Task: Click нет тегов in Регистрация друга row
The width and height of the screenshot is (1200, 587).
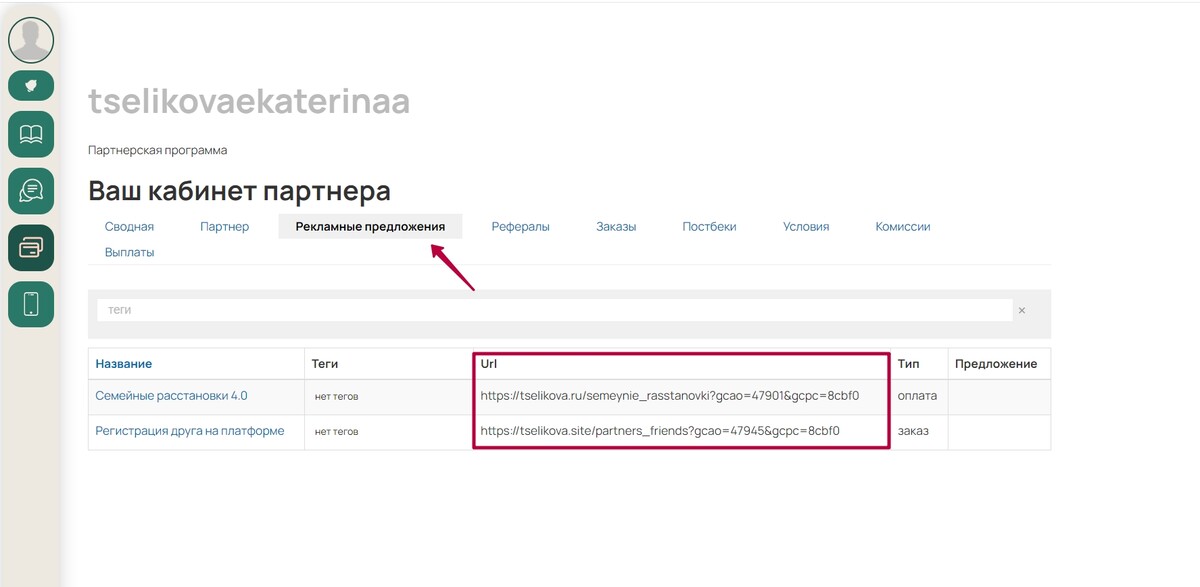Action: (336, 432)
